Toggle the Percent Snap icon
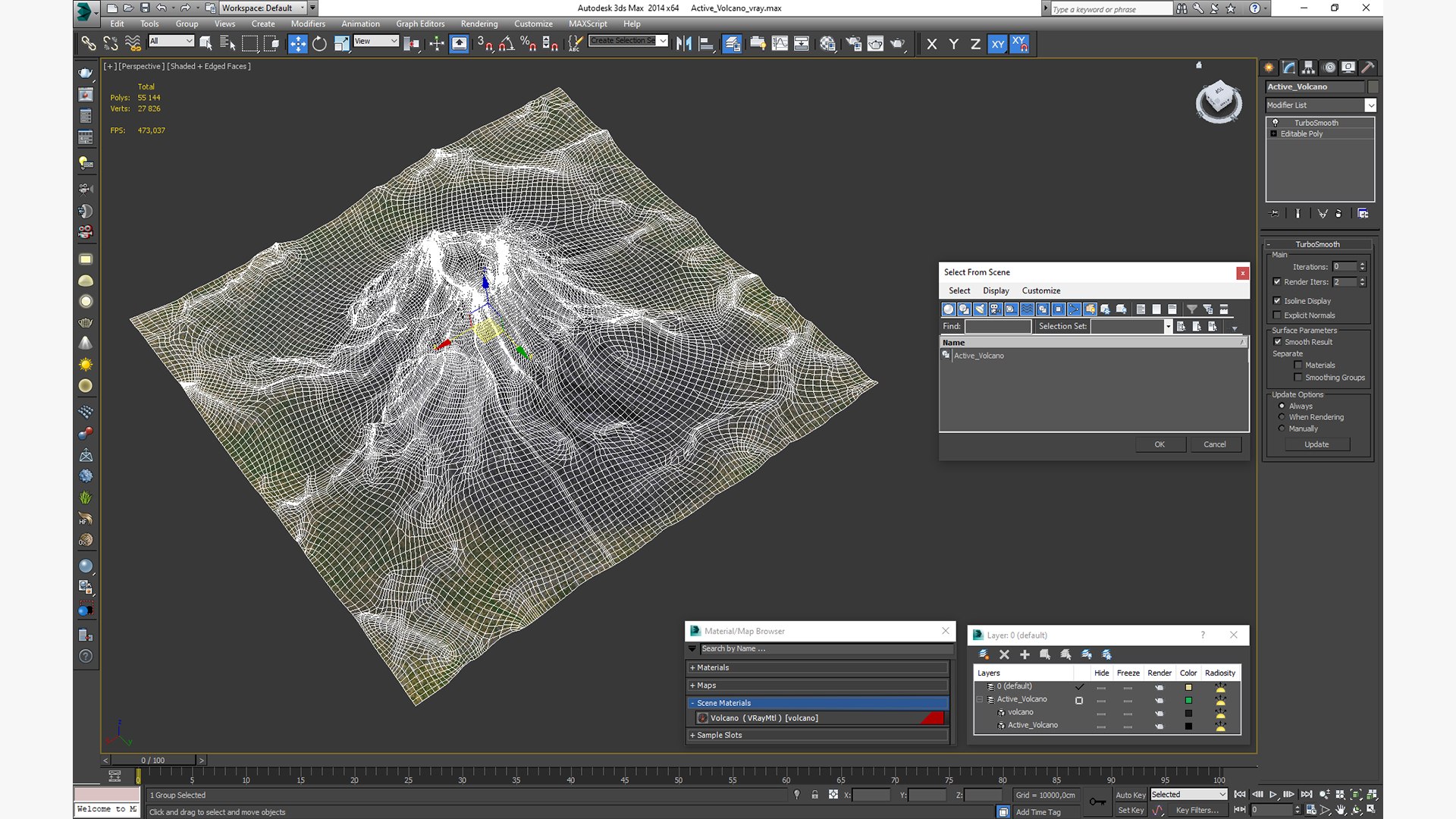Viewport: 1456px width, 819px height. (529, 44)
